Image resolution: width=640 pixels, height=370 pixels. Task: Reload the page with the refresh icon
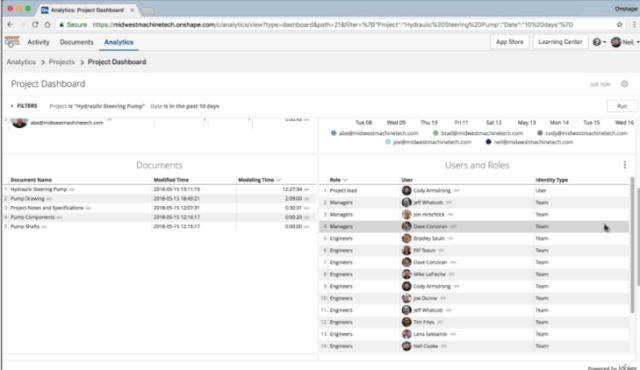(35, 24)
